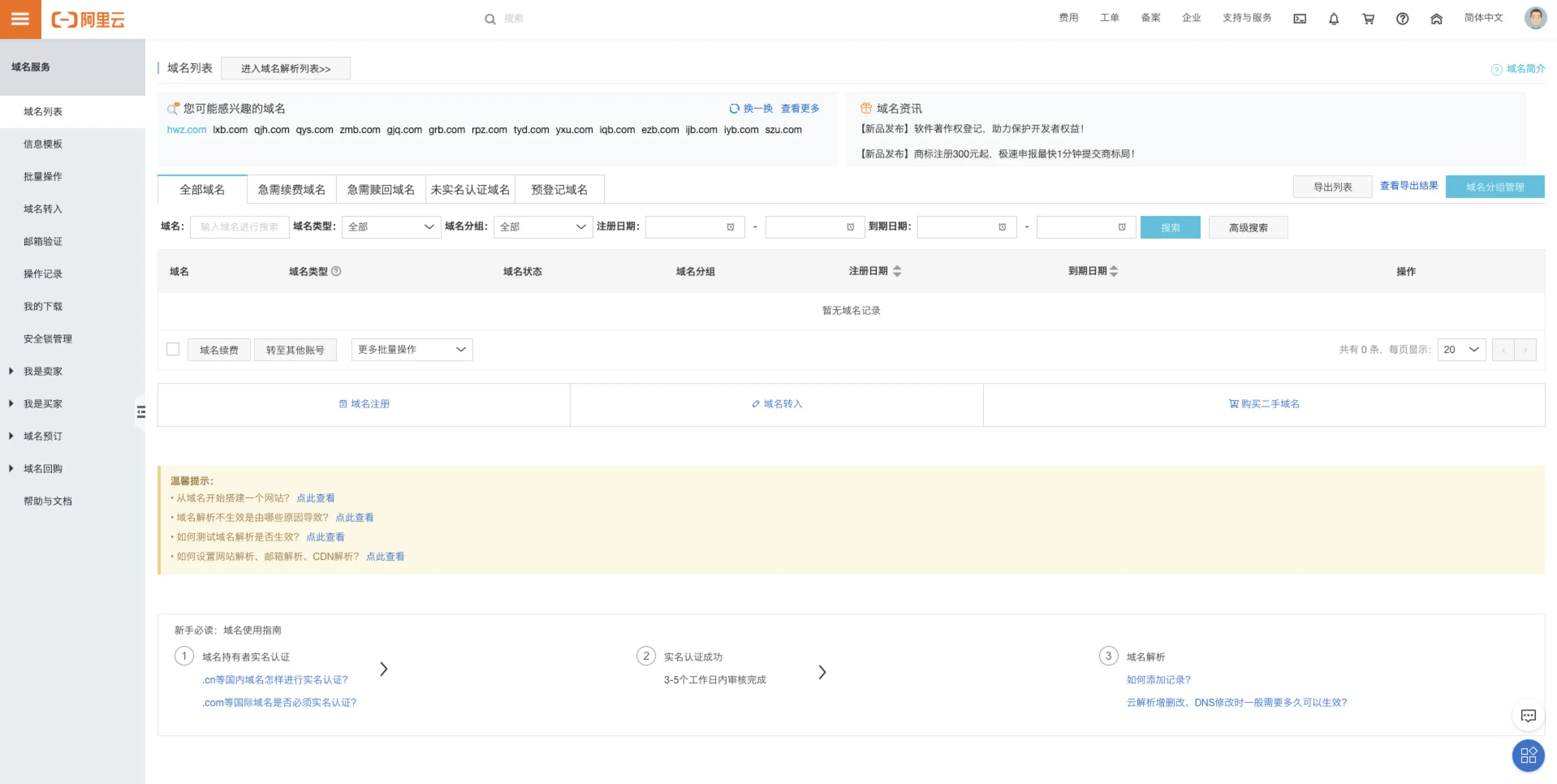This screenshot has height=784, width=1557.
Task: Click the blue floating apps grid button
Action: click(x=1528, y=755)
